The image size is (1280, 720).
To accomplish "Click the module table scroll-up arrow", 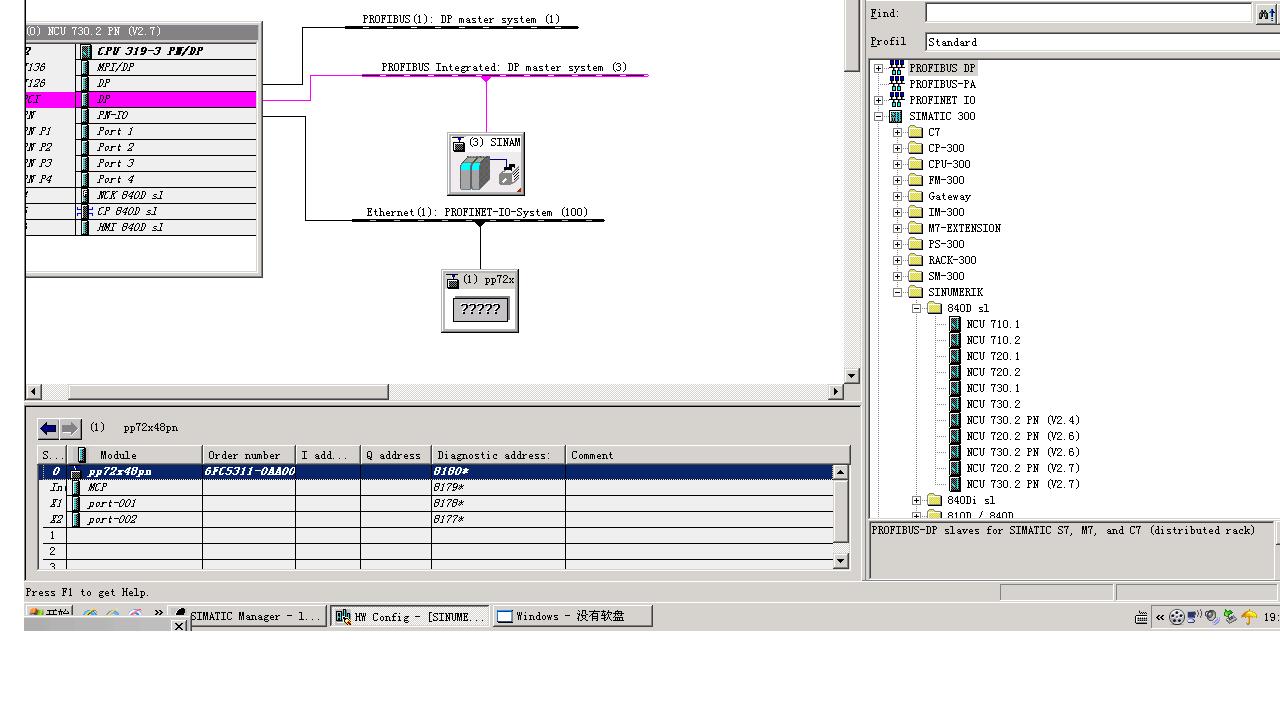I will 841,472.
